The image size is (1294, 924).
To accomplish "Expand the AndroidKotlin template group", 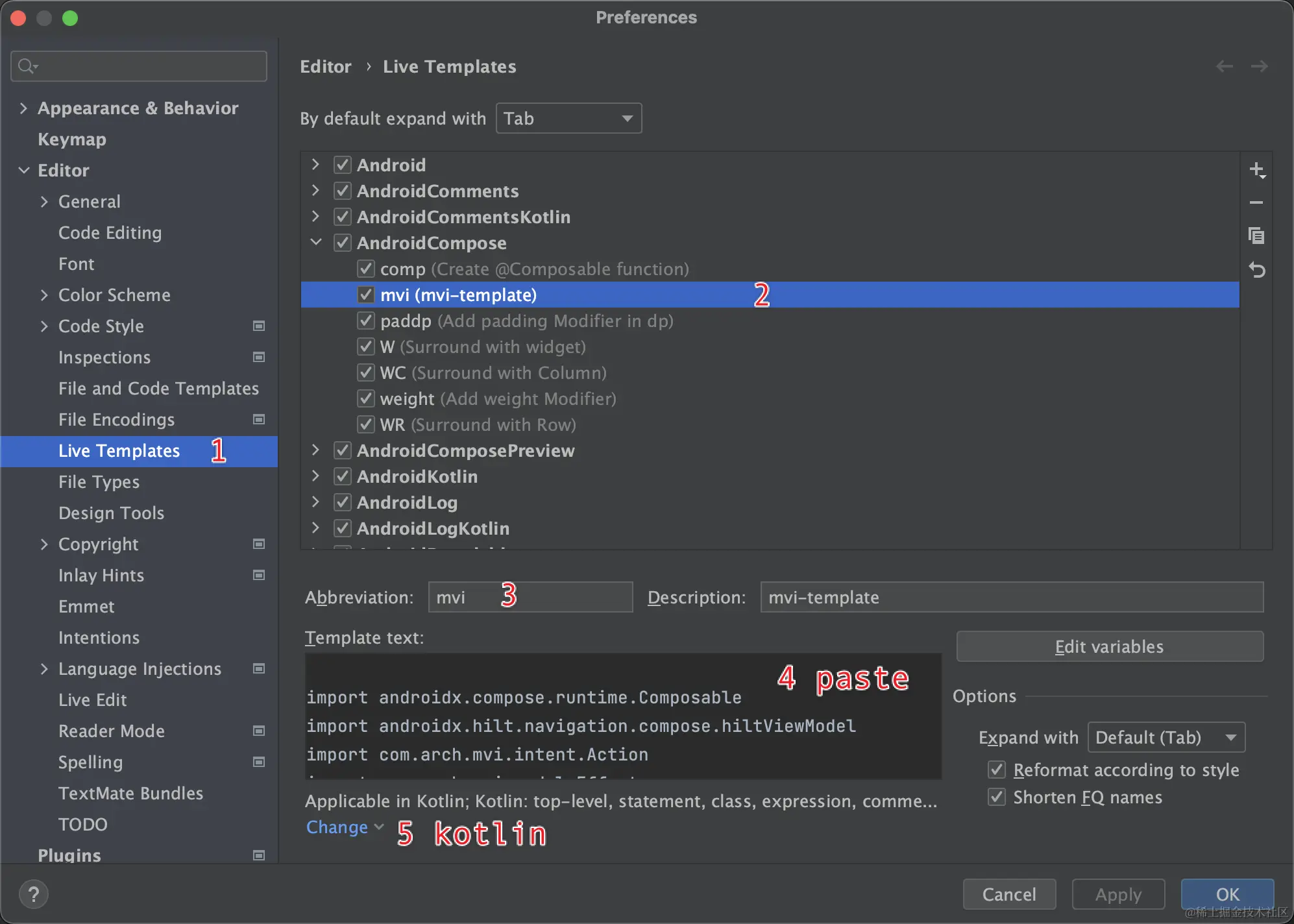I will pos(316,476).
